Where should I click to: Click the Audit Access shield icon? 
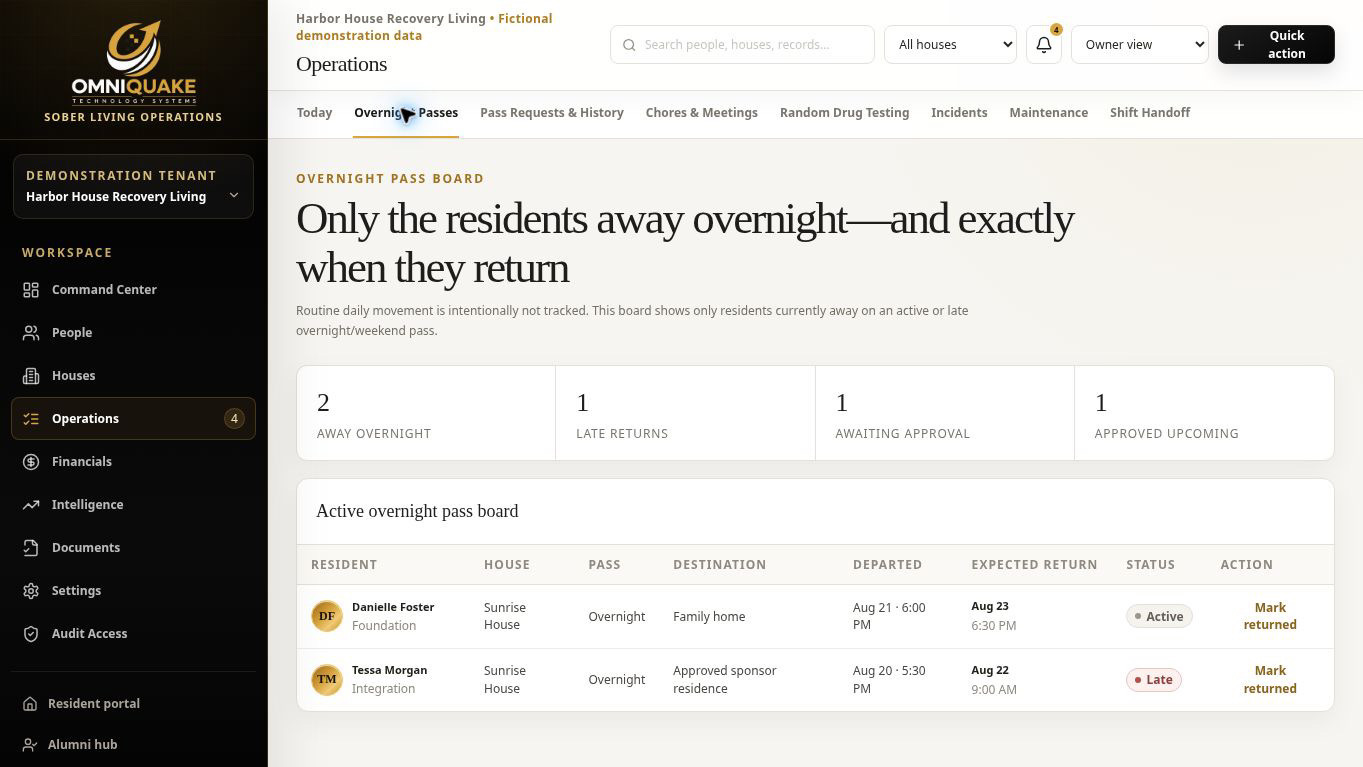(x=31, y=634)
